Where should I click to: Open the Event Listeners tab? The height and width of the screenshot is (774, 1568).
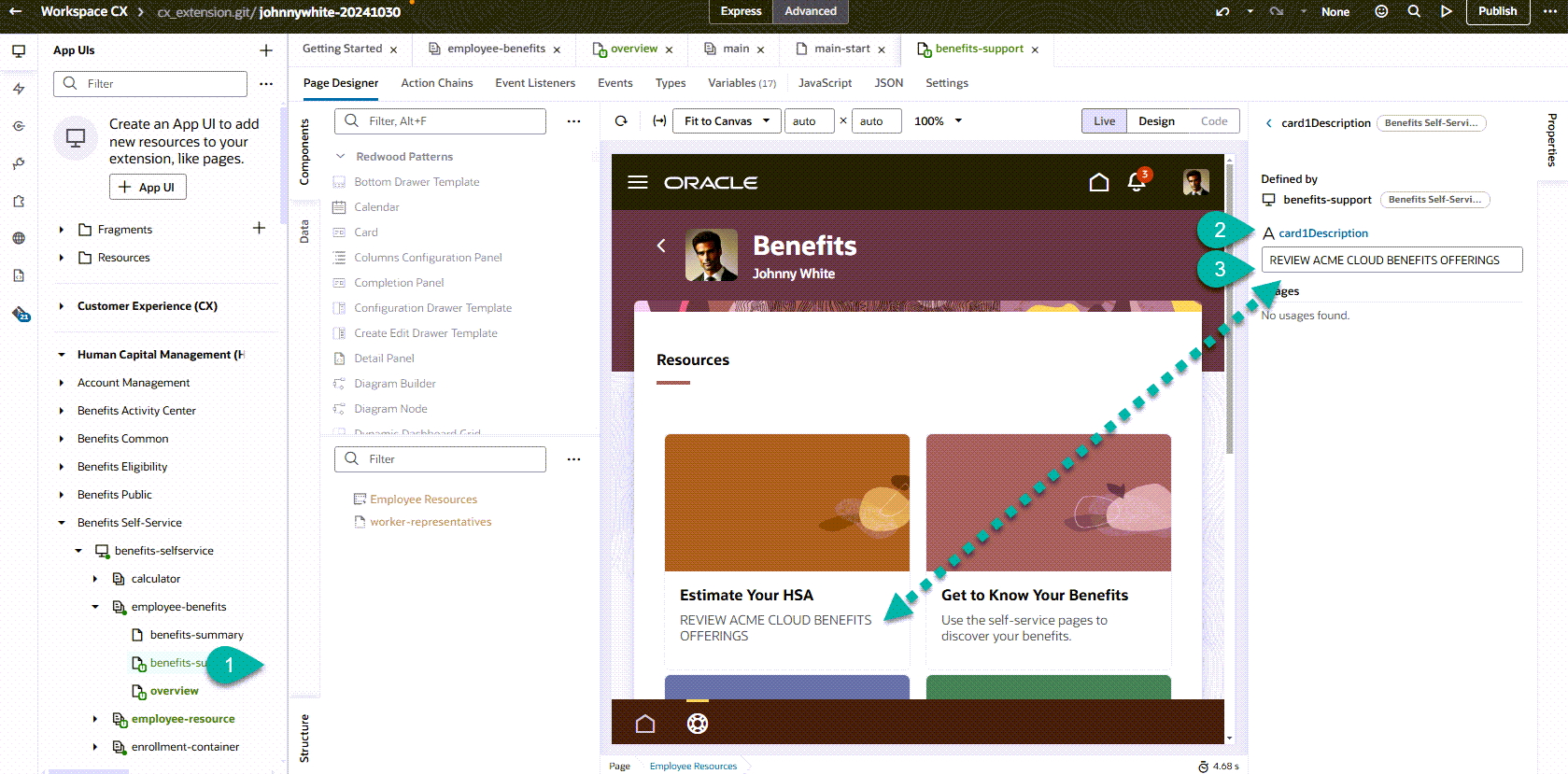pyautogui.click(x=535, y=83)
